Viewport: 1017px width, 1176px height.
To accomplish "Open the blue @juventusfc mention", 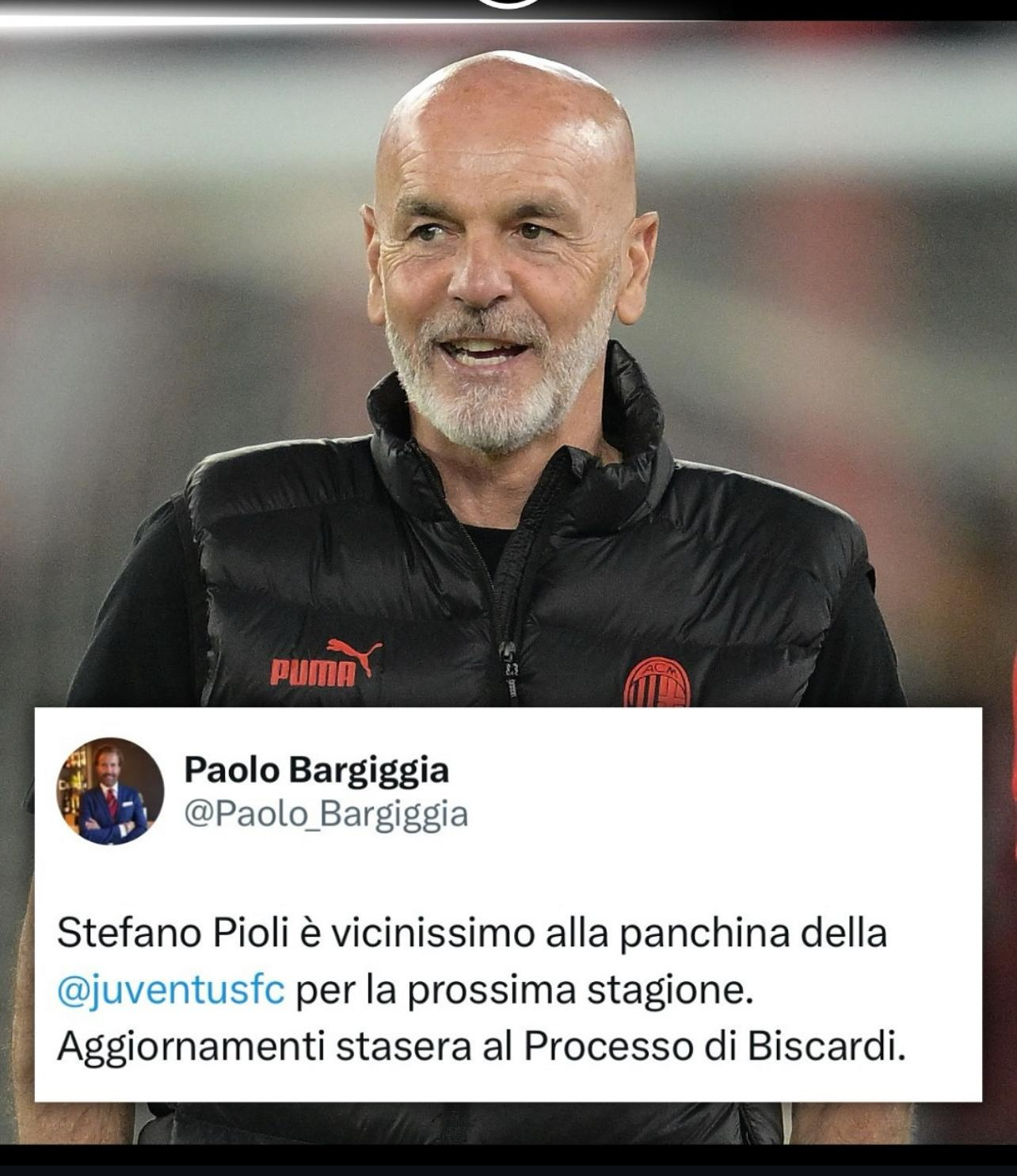I will 170,991.
